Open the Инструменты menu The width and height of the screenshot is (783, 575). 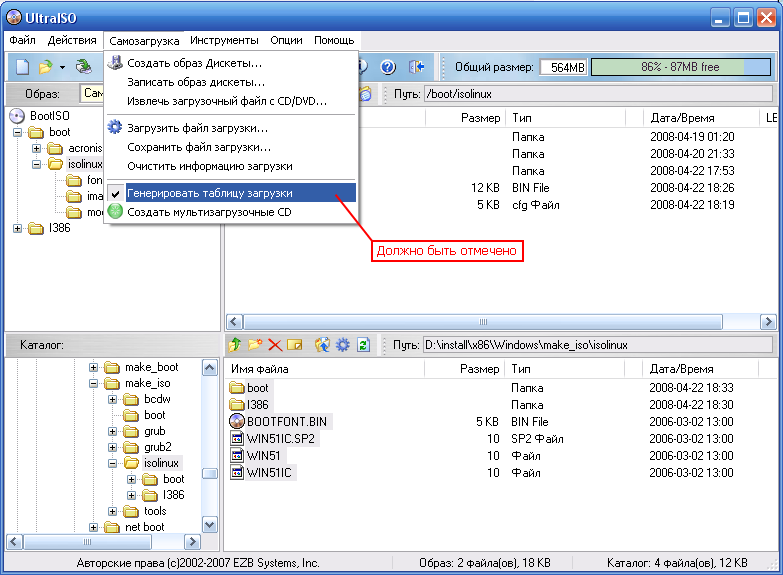pos(224,40)
